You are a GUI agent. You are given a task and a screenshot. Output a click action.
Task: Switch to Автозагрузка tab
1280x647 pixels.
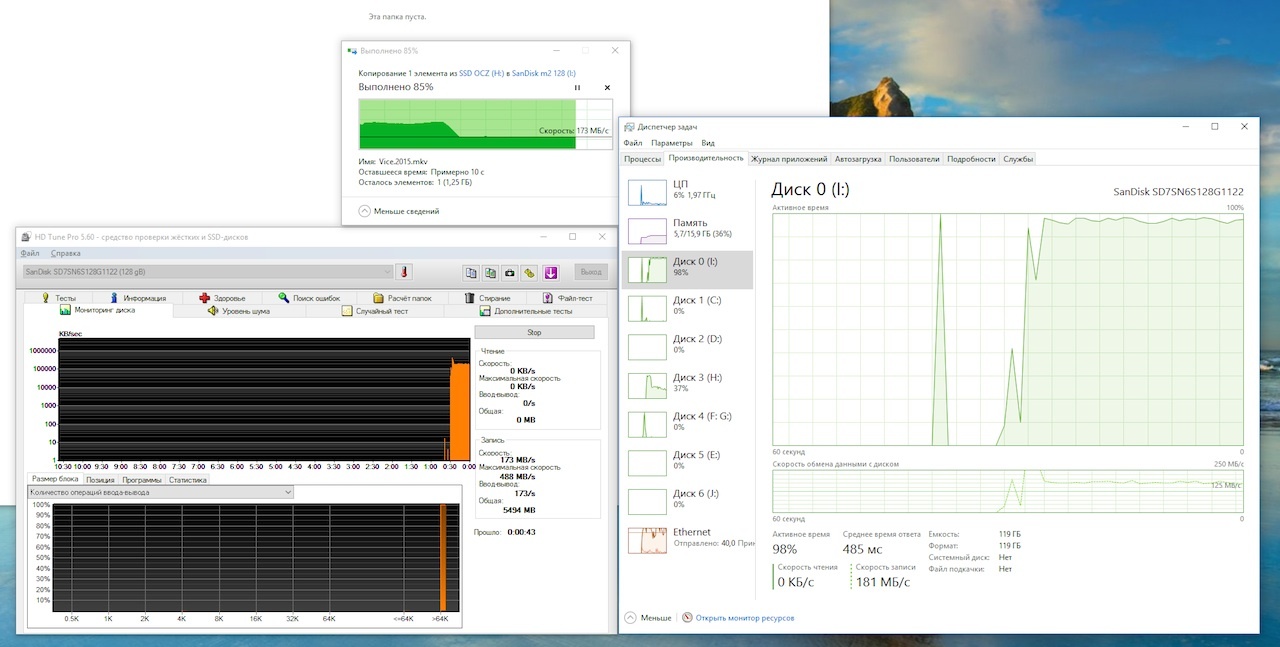click(858, 159)
